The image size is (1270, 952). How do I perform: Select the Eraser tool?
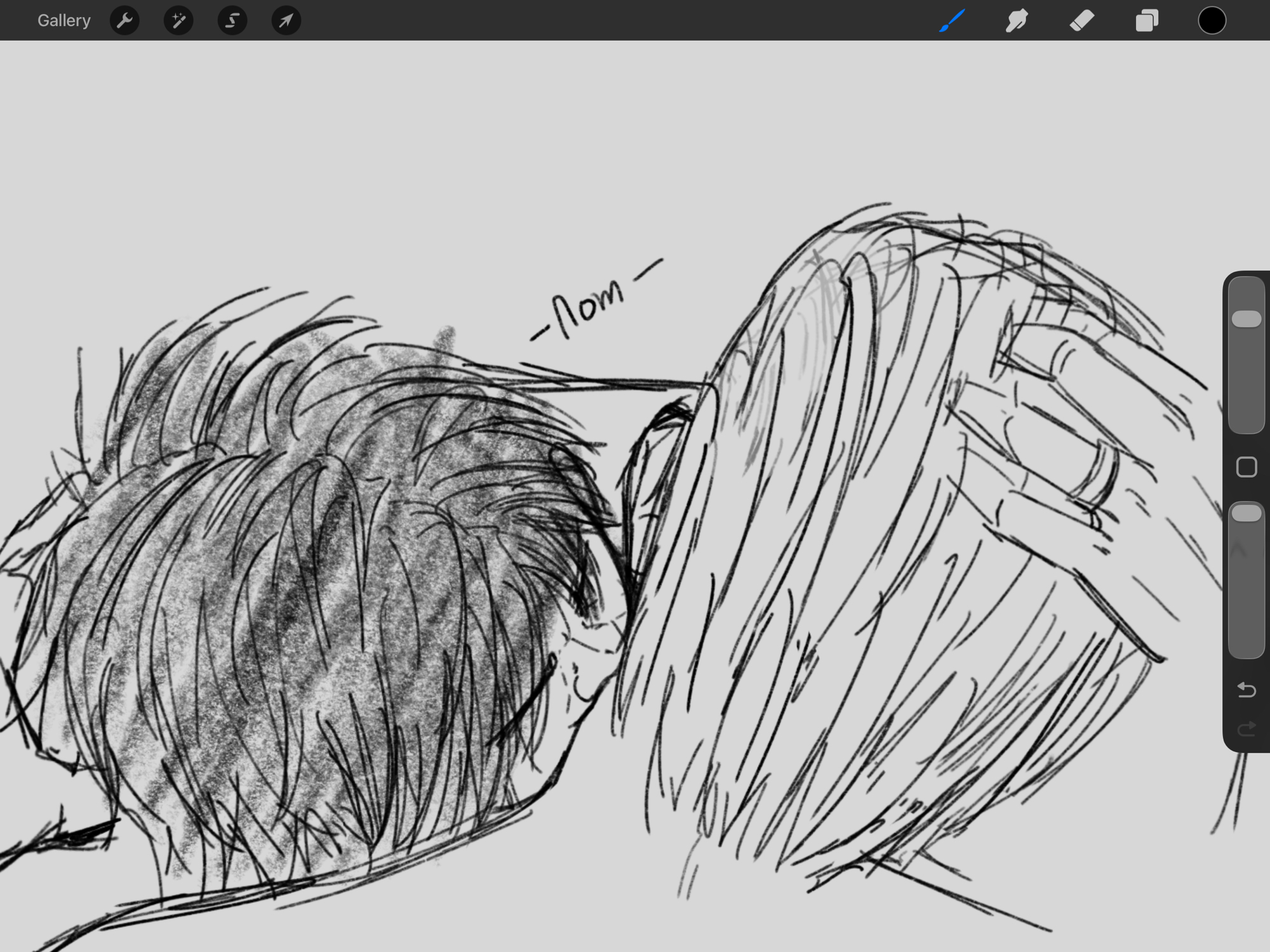(1082, 20)
